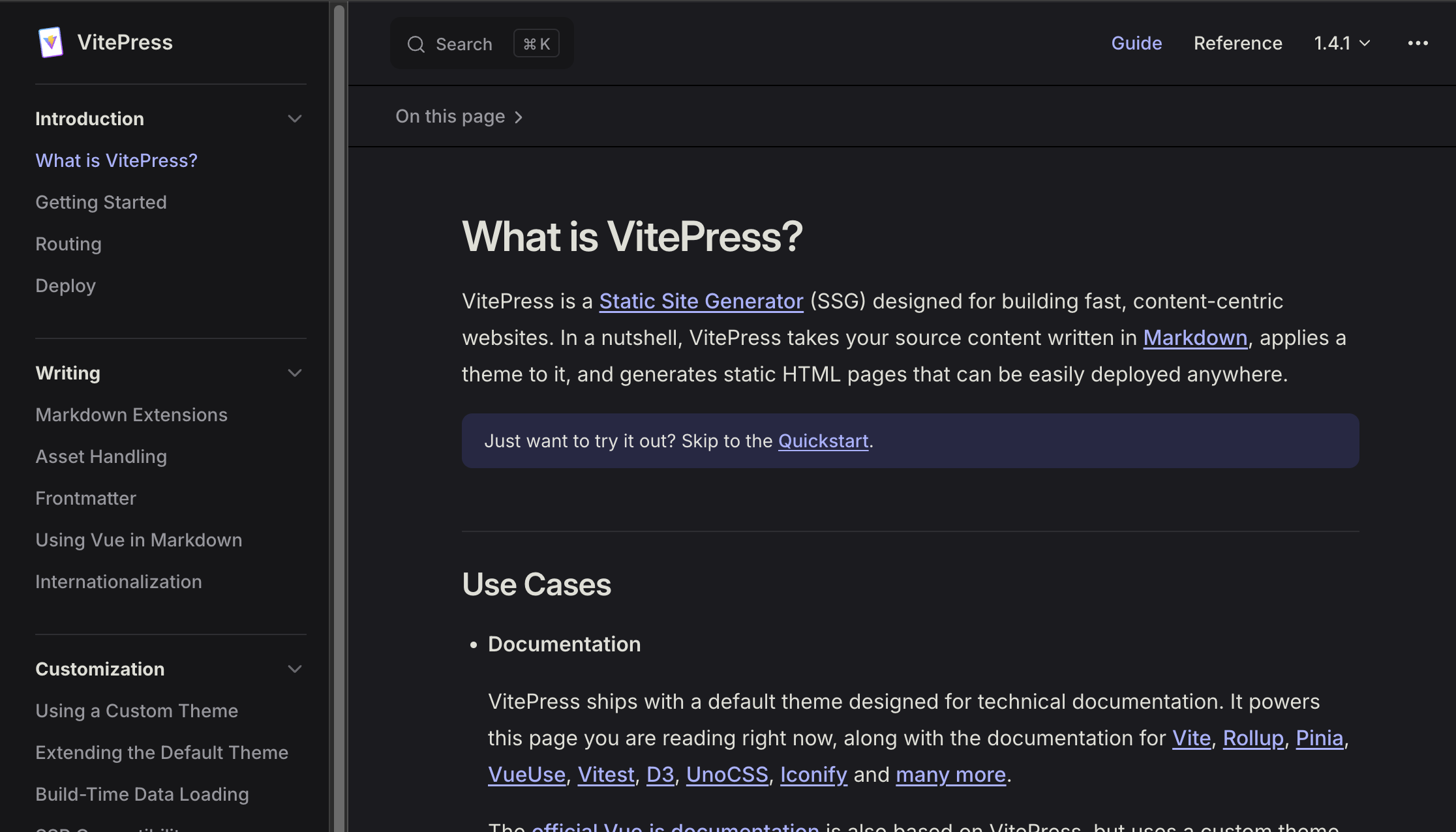1456x832 pixels.
Task: Visit the Rollup documentation link
Action: tap(1252, 737)
